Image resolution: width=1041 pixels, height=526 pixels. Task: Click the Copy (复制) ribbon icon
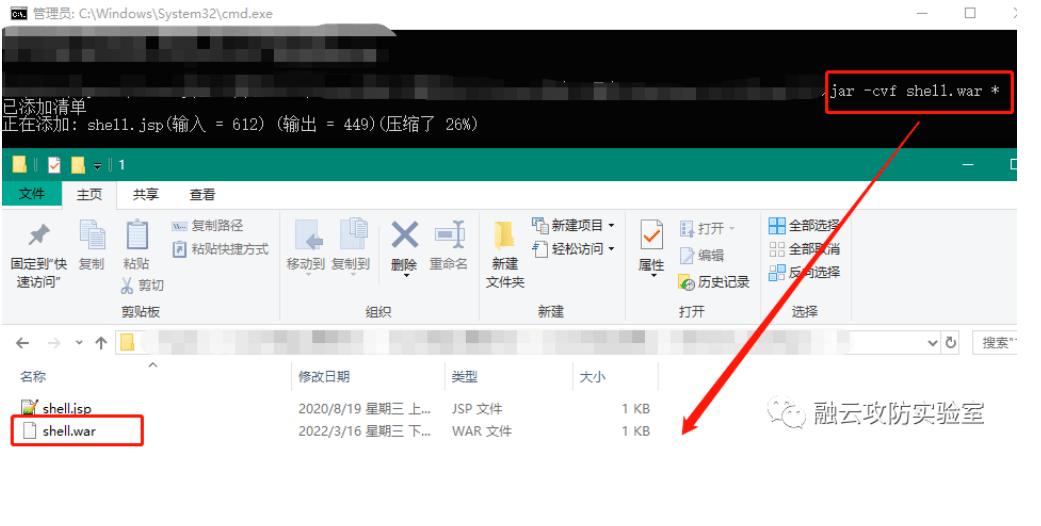click(x=92, y=235)
